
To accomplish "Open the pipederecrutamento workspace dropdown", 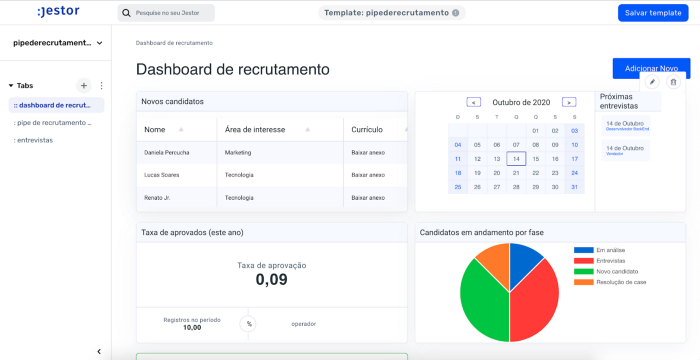I will click(x=58, y=43).
